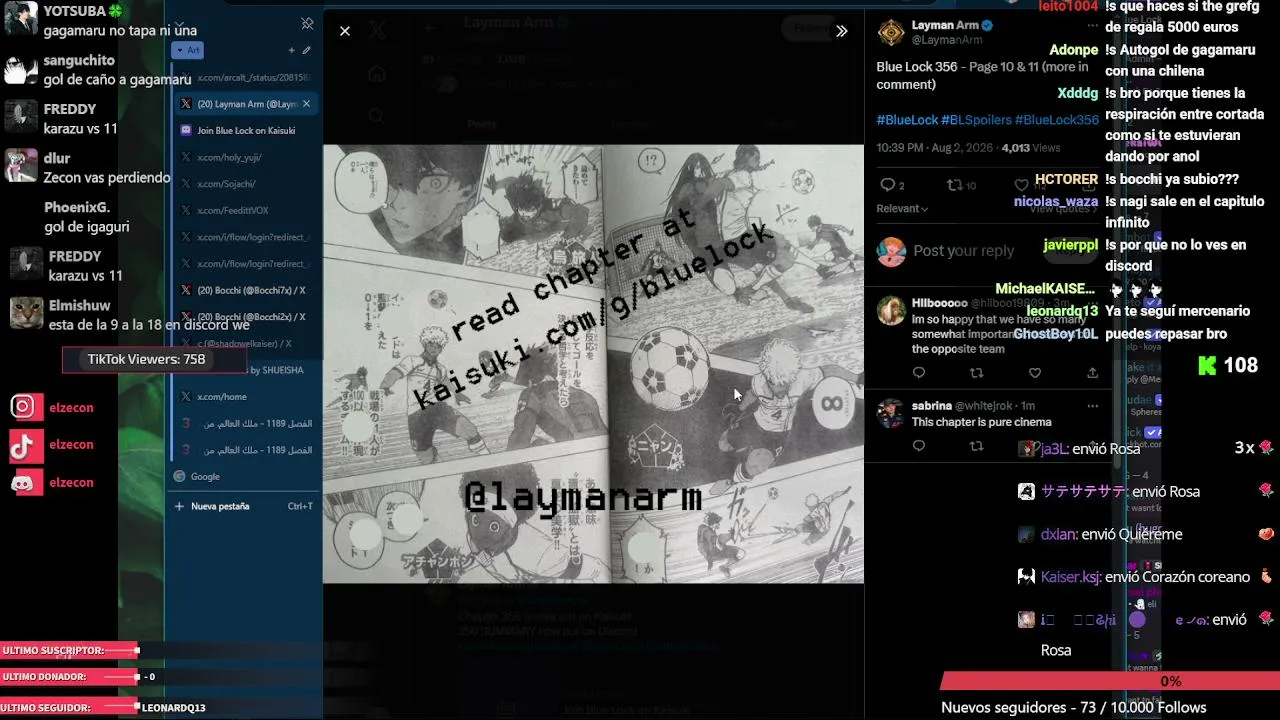Image resolution: width=1280 pixels, height=720 pixels.
Task: Click the ULTIMO DONADOR label
Action: point(44,677)
